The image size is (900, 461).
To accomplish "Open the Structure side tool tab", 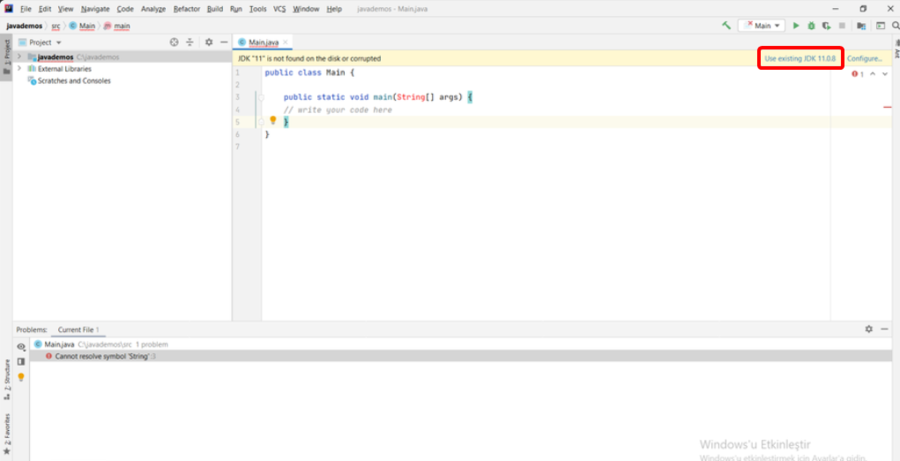I will pyautogui.click(x=7, y=380).
